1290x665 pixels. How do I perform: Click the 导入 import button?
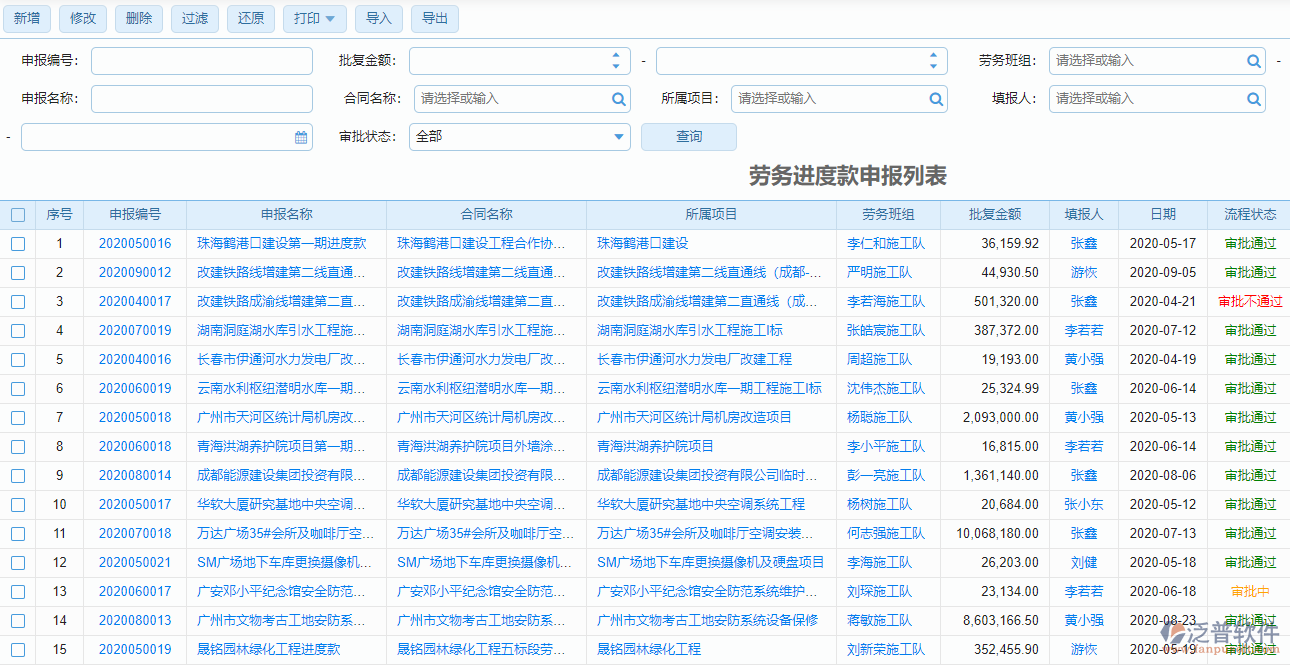coord(378,18)
